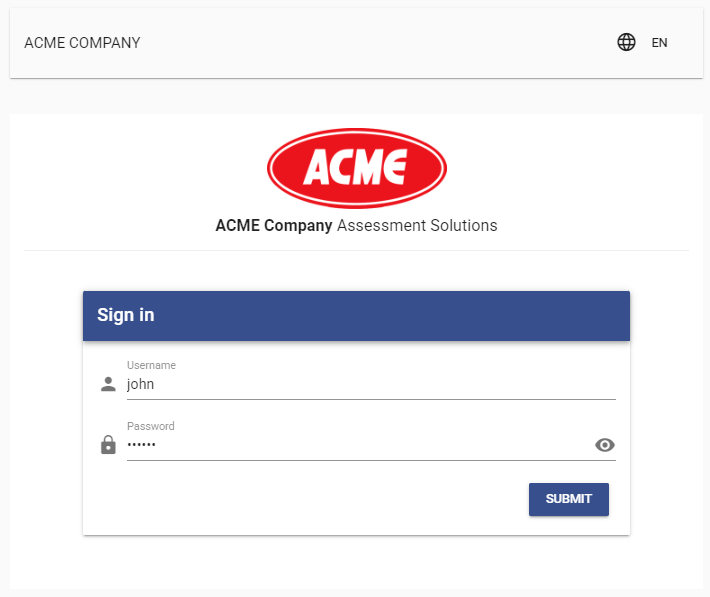Image resolution: width=710 pixels, height=597 pixels.
Task: Click the red ACME oval logo
Action: tap(357, 168)
